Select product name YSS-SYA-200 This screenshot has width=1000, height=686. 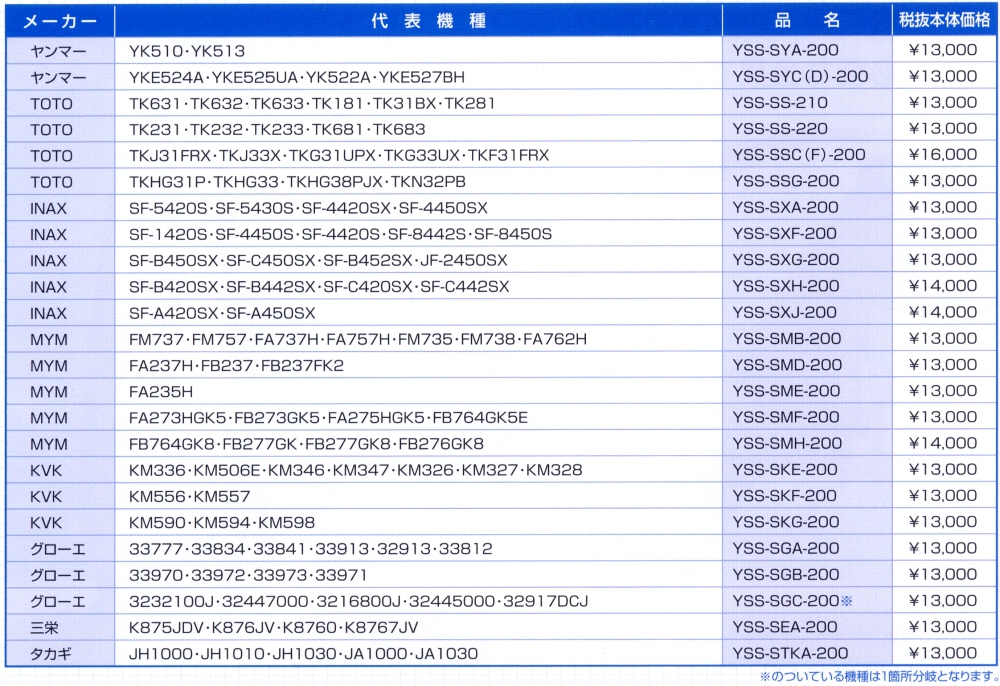[x=785, y=50]
